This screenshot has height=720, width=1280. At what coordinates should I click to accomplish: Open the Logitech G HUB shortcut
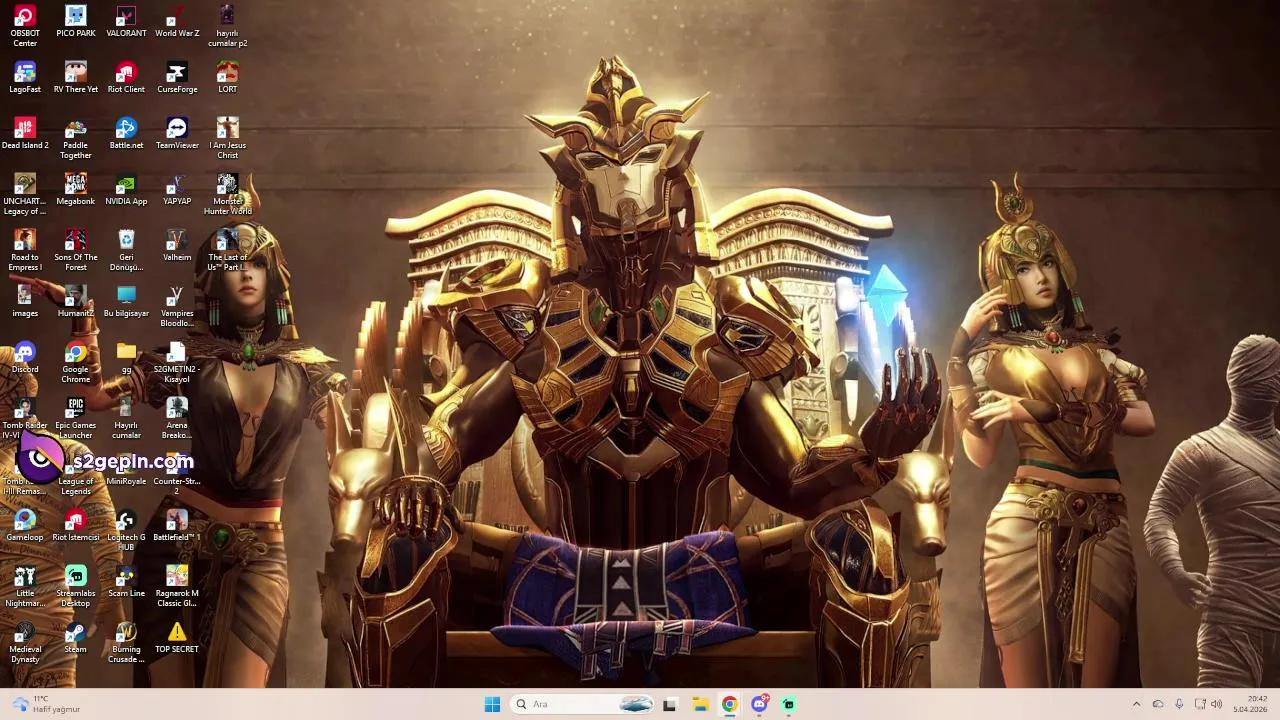126,530
